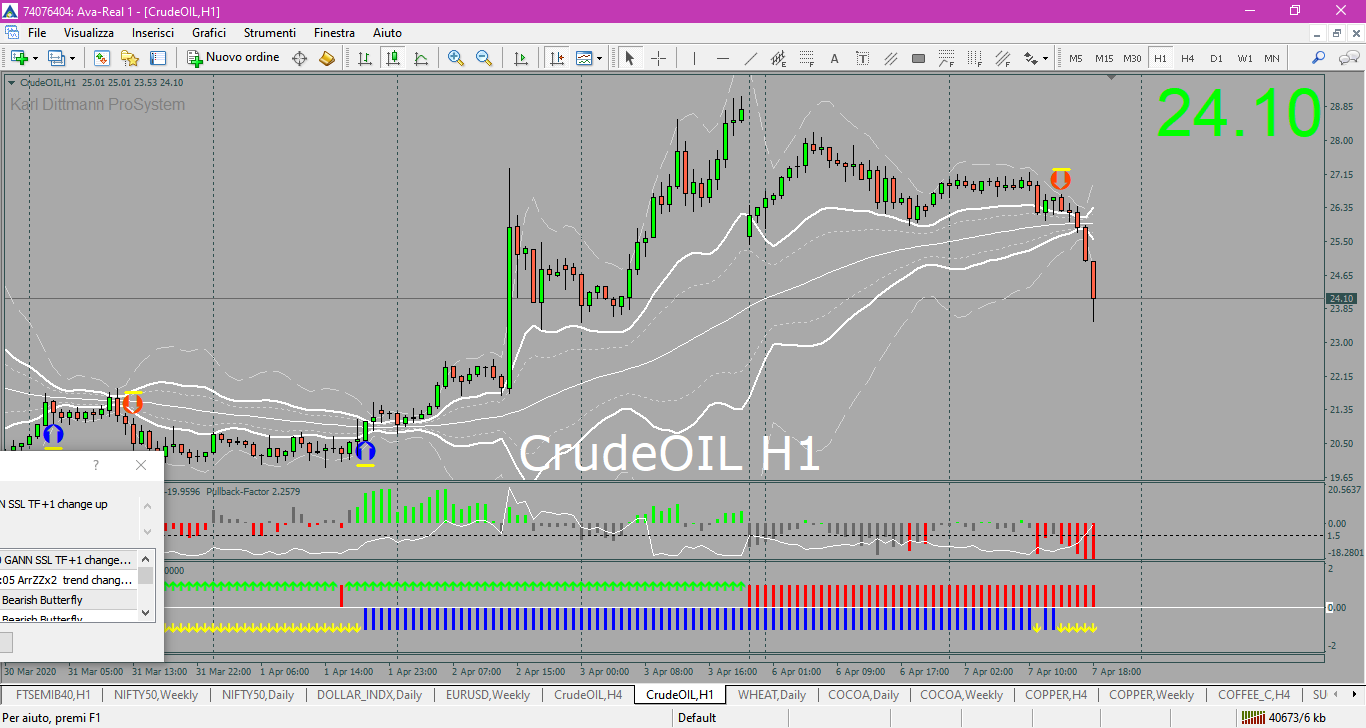The image size is (1366, 728).
Task: Open the Inserisci menu
Action: tap(153, 33)
